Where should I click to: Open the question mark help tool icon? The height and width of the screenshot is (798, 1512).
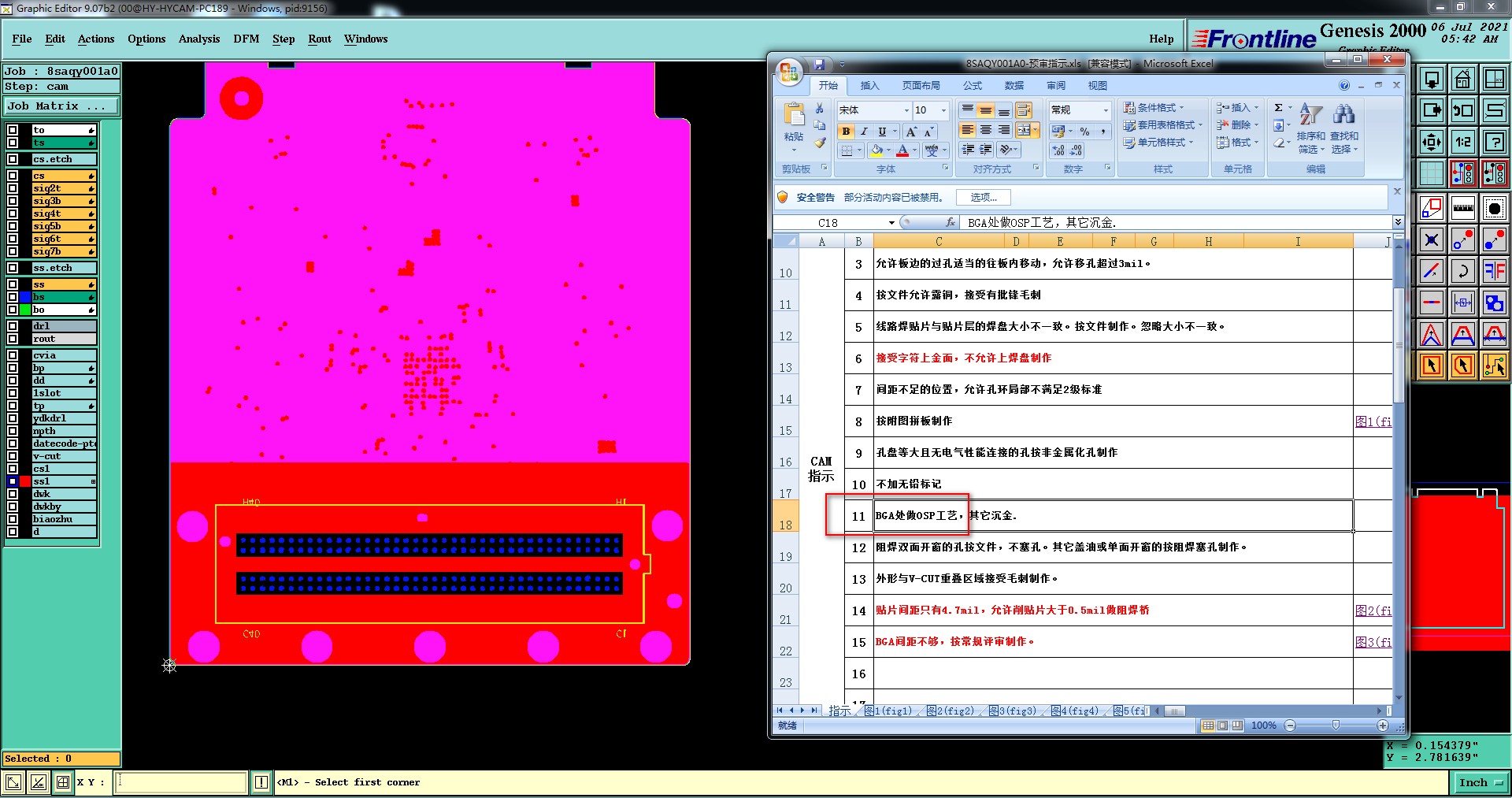click(x=1494, y=142)
